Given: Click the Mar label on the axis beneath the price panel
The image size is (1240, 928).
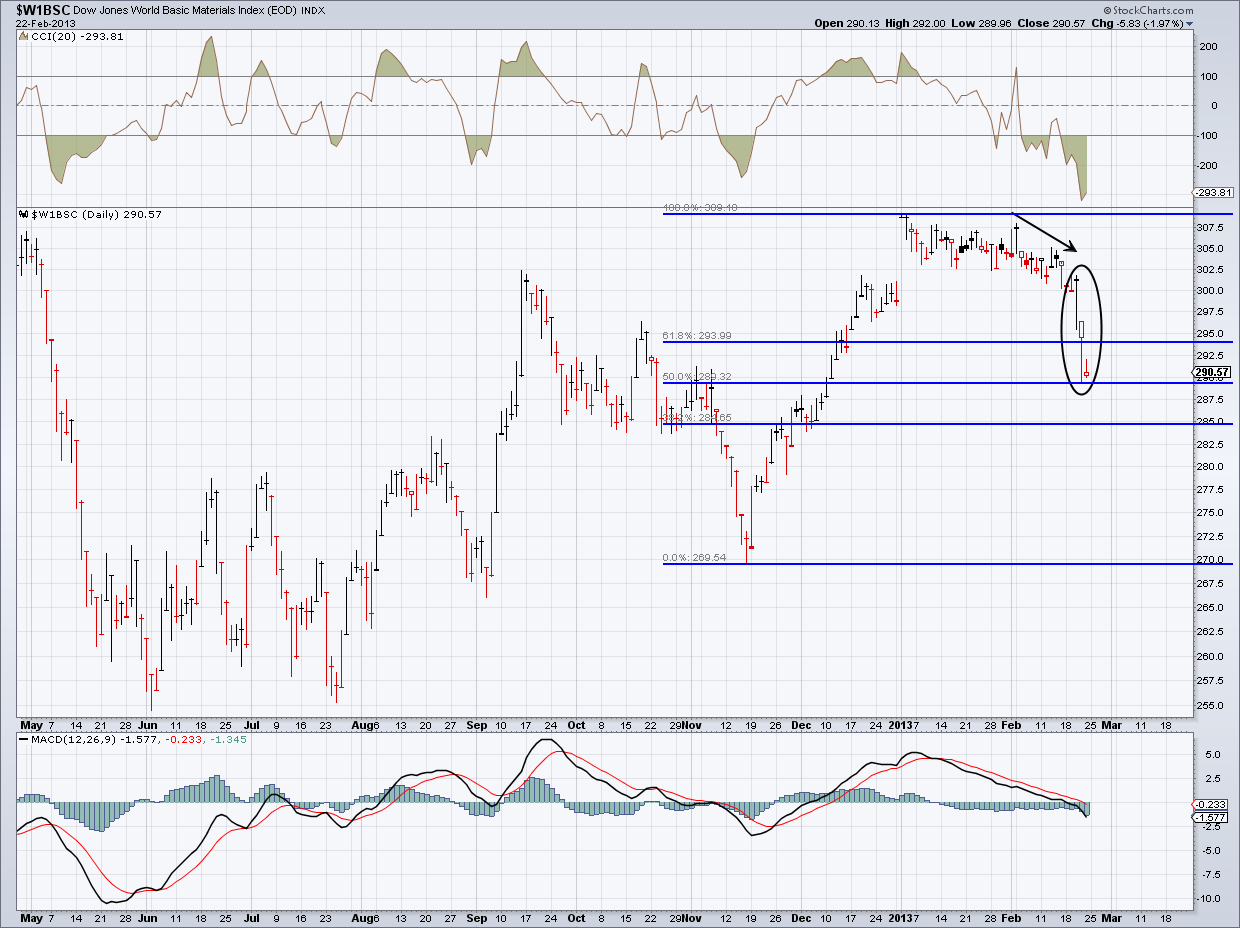Looking at the screenshot, I should coord(1111,724).
